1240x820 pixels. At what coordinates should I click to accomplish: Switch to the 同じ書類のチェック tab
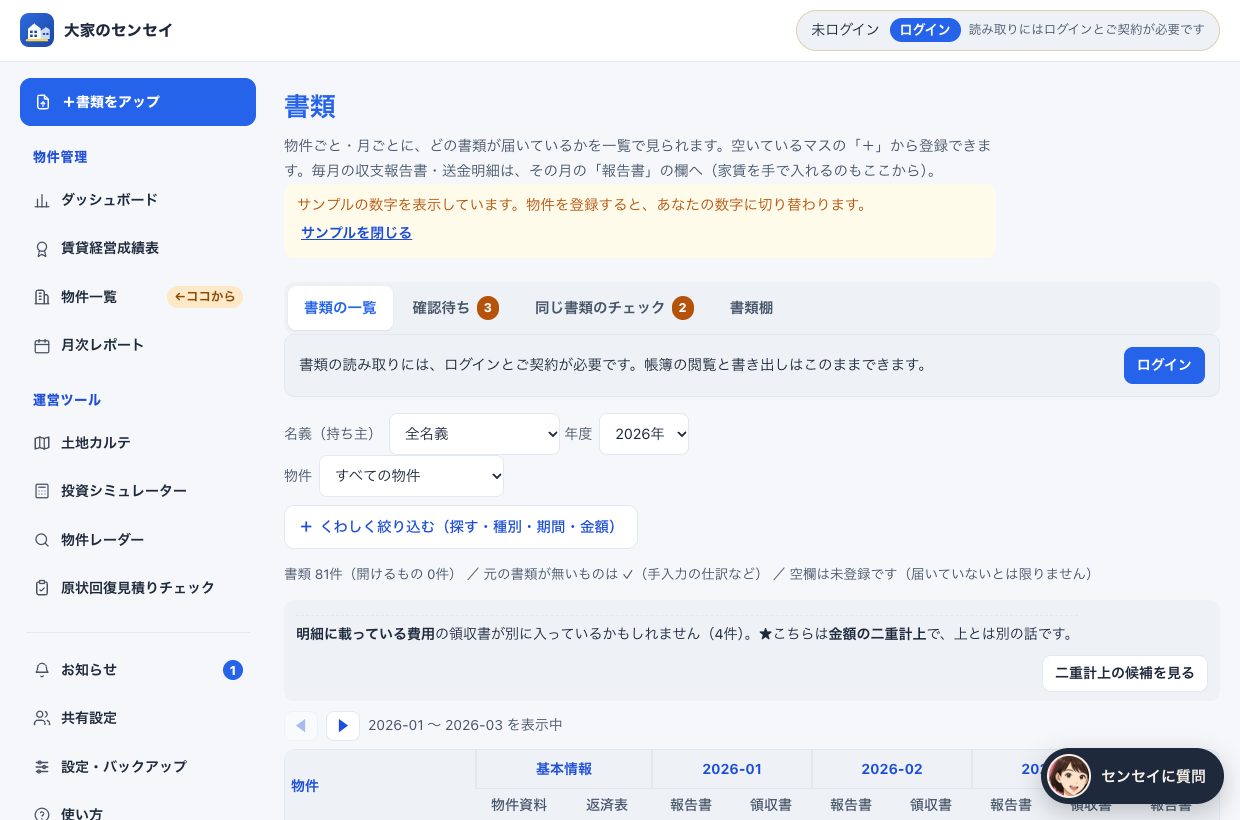[x=614, y=308]
